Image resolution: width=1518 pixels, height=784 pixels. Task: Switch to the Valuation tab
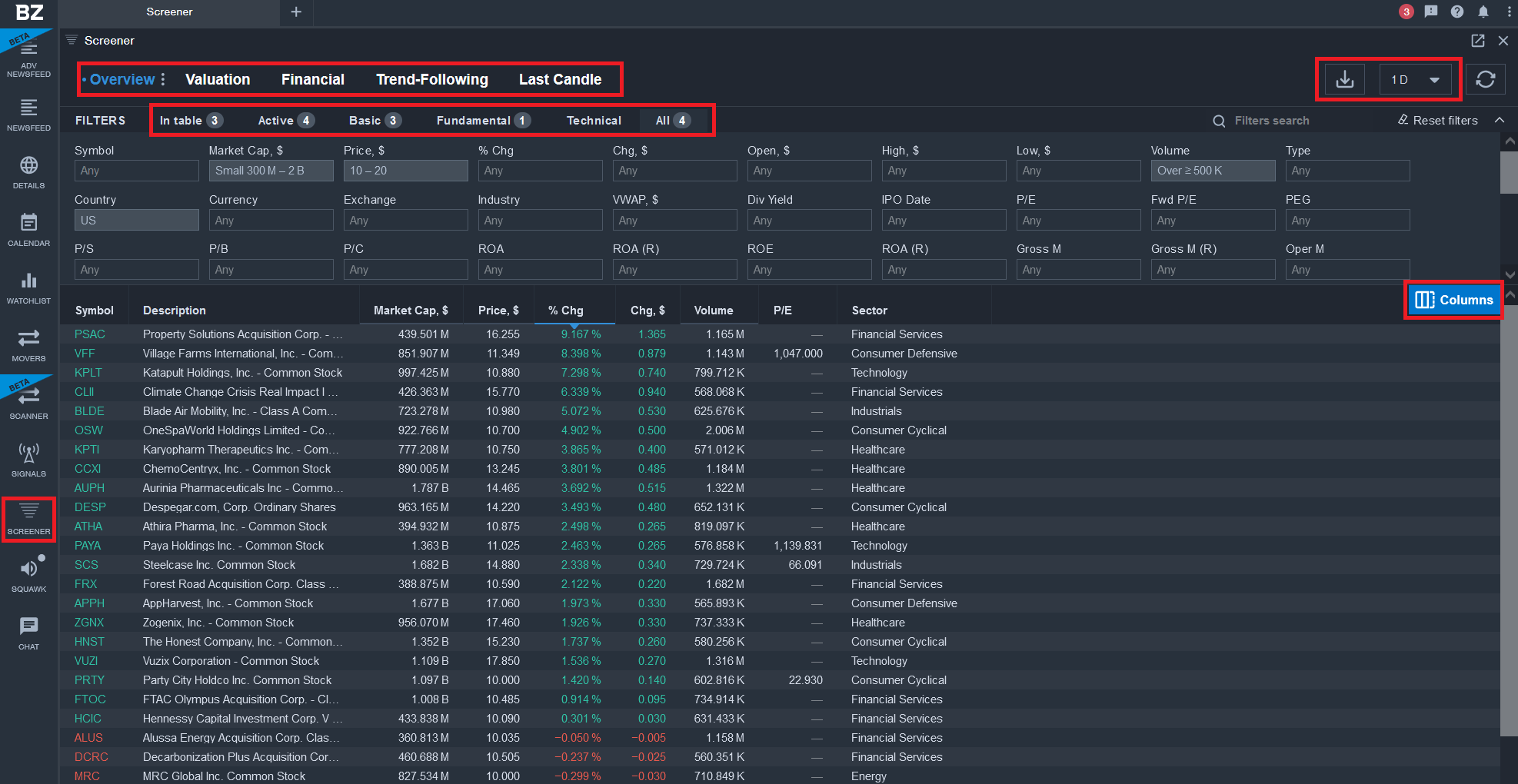218,79
